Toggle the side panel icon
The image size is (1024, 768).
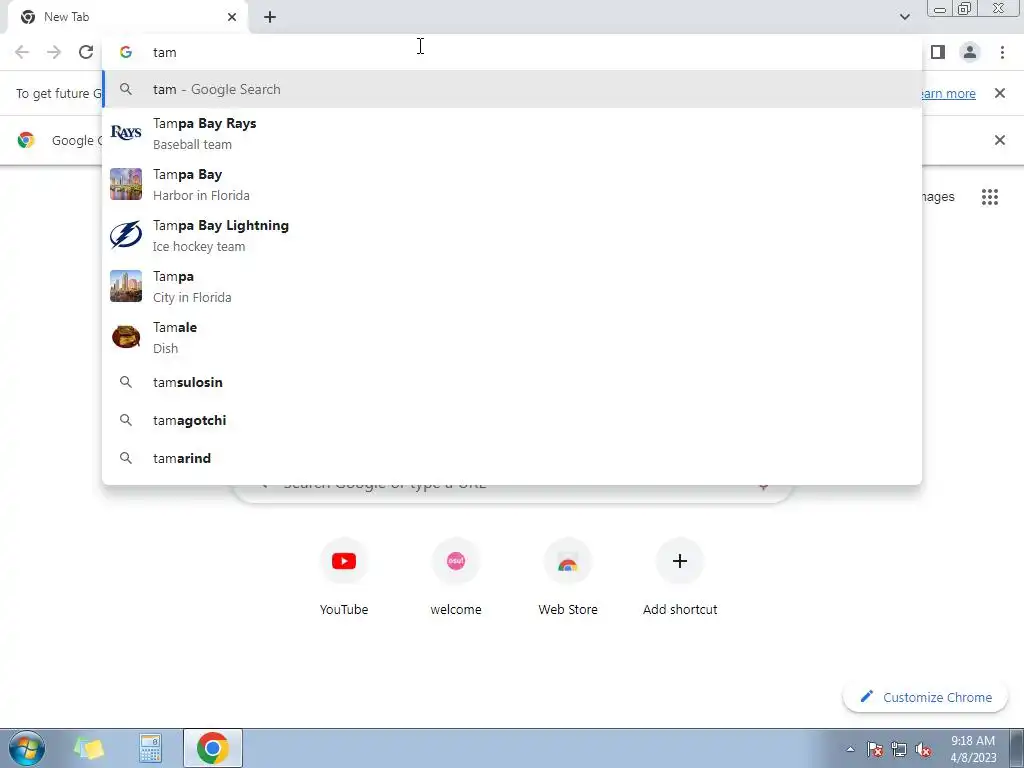tap(938, 52)
